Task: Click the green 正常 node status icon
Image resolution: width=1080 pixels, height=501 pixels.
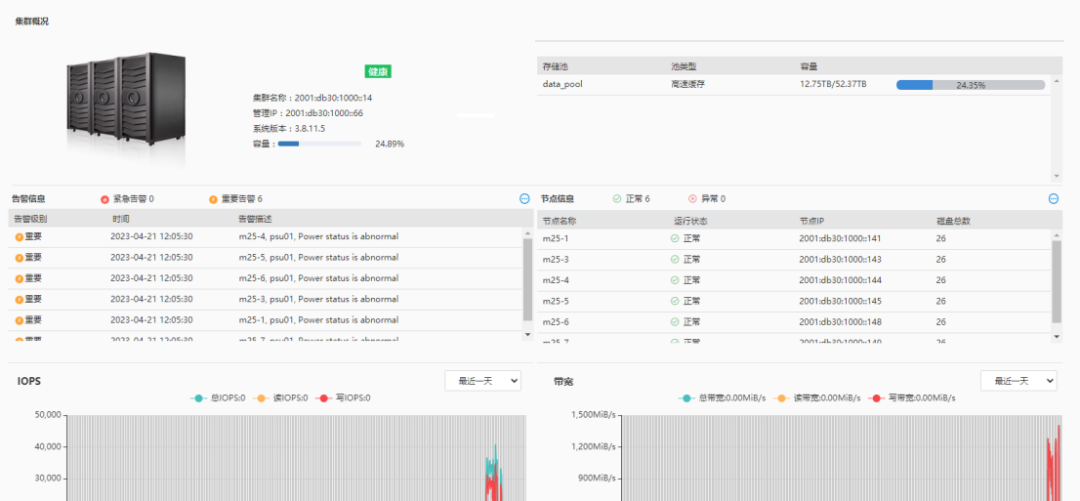Action: click(x=616, y=199)
